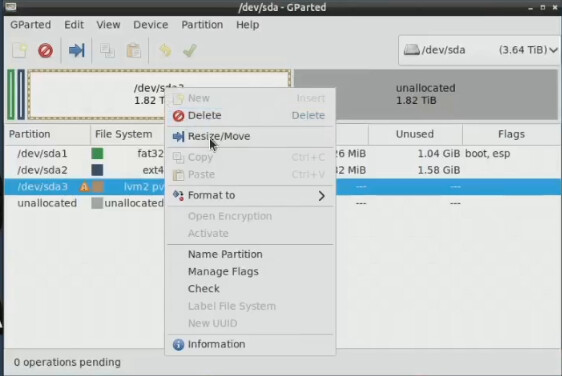Click the gray unallocated color swatch
The height and width of the screenshot is (376, 562).
[x=97, y=203]
